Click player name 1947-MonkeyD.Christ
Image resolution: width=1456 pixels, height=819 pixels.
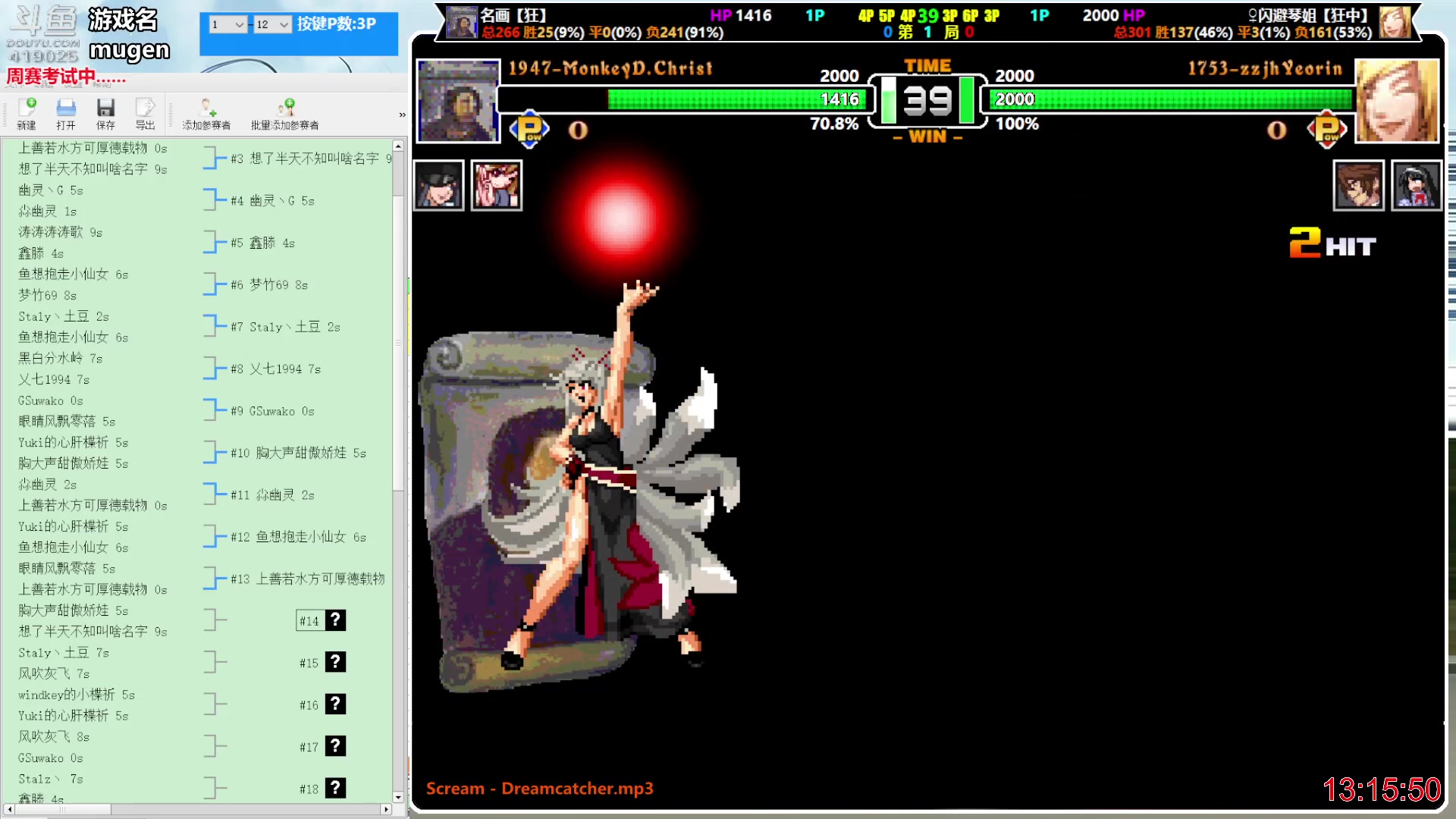(x=610, y=68)
